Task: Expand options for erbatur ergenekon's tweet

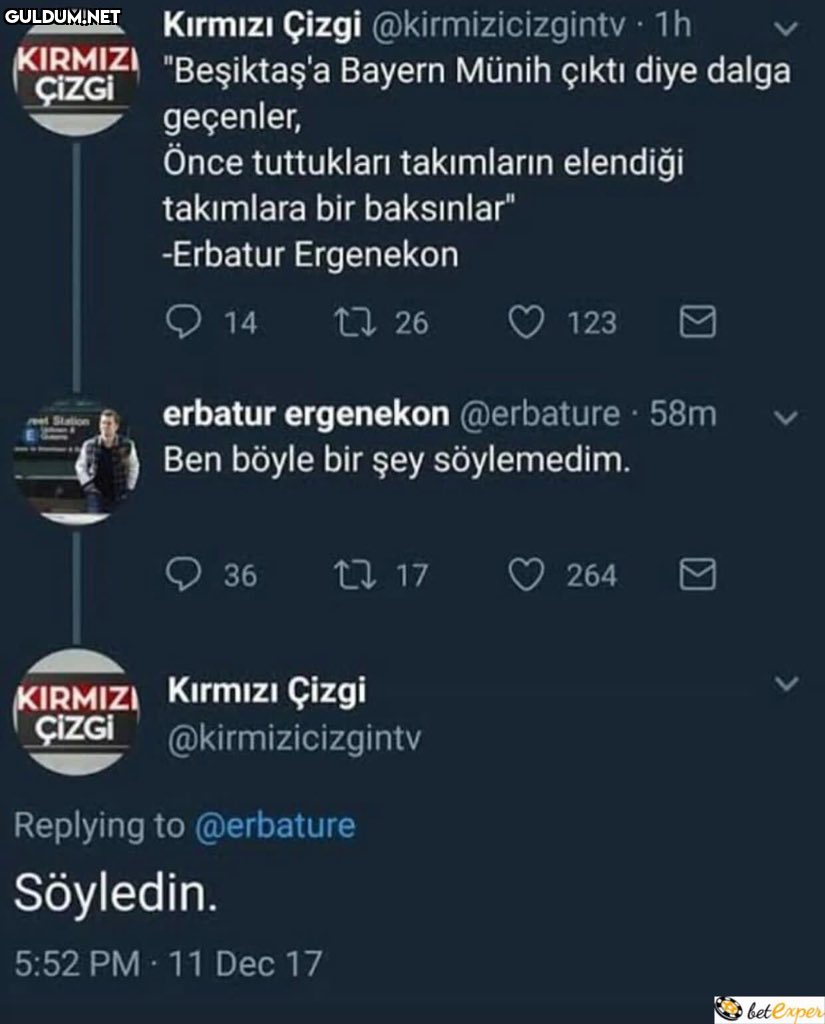Action: coord(787,417)
